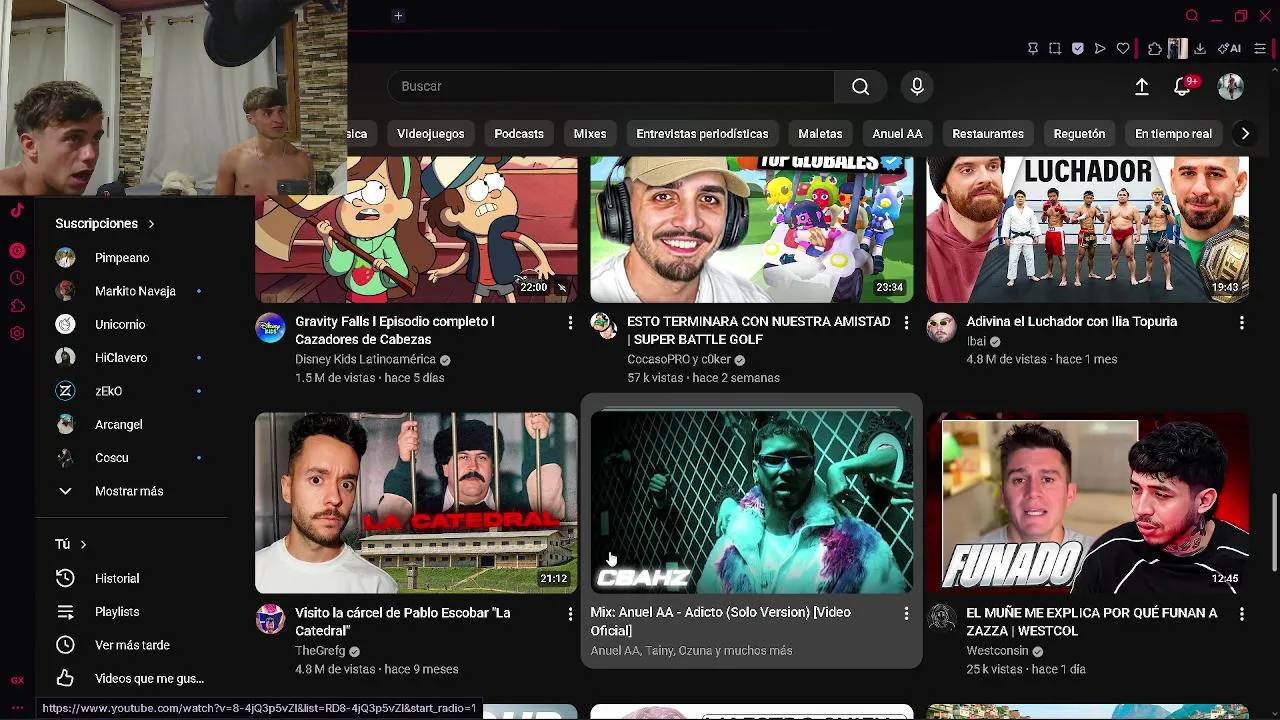
Task: Open options menu for Westcol Zazza video
Action: pyautogui.click(x=1241, y=613)
